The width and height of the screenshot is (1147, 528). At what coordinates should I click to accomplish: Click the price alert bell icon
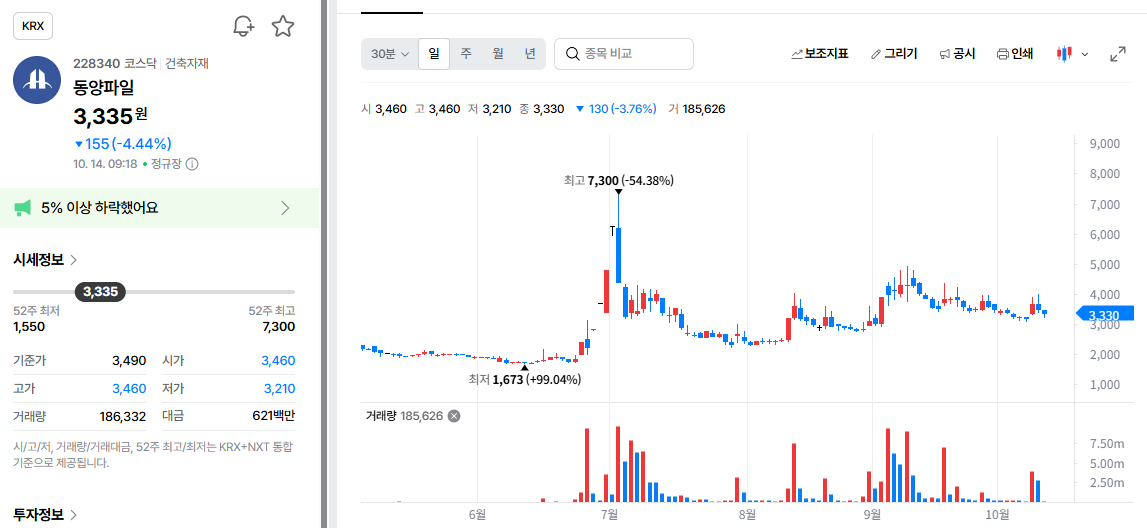point(243,26)
